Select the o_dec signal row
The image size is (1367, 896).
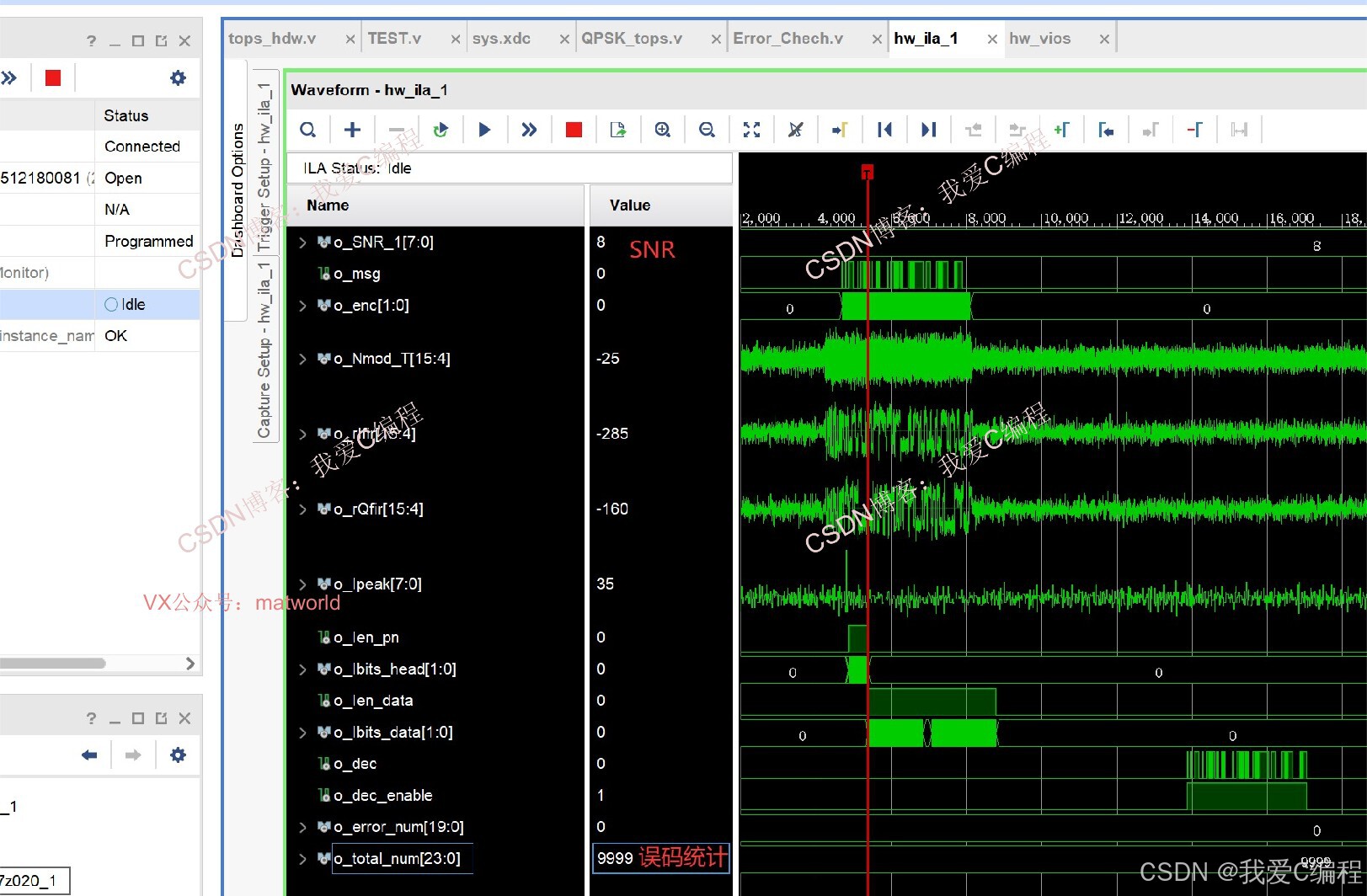tap(435, 764)
